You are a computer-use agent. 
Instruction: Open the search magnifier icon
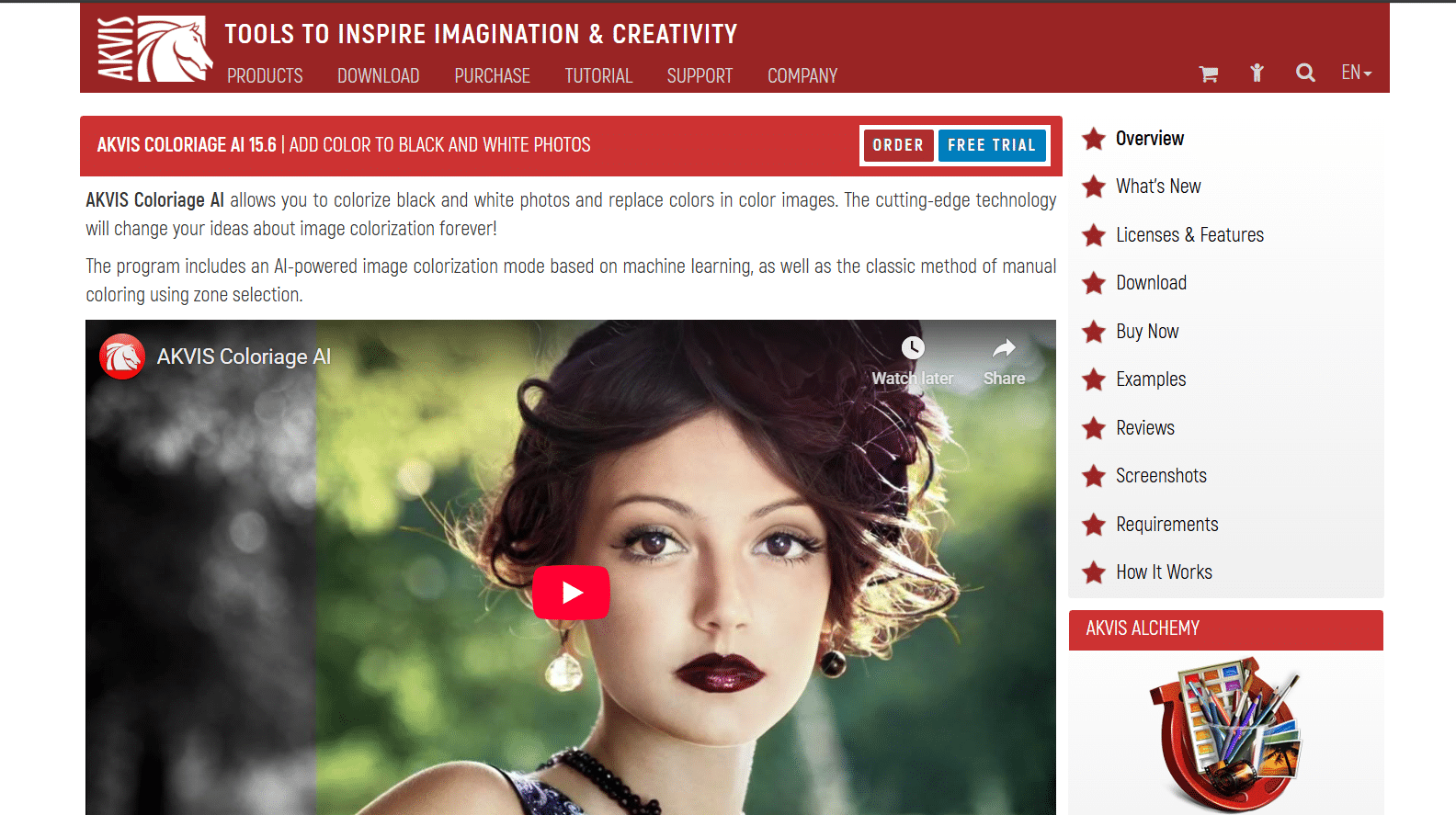1304,73
